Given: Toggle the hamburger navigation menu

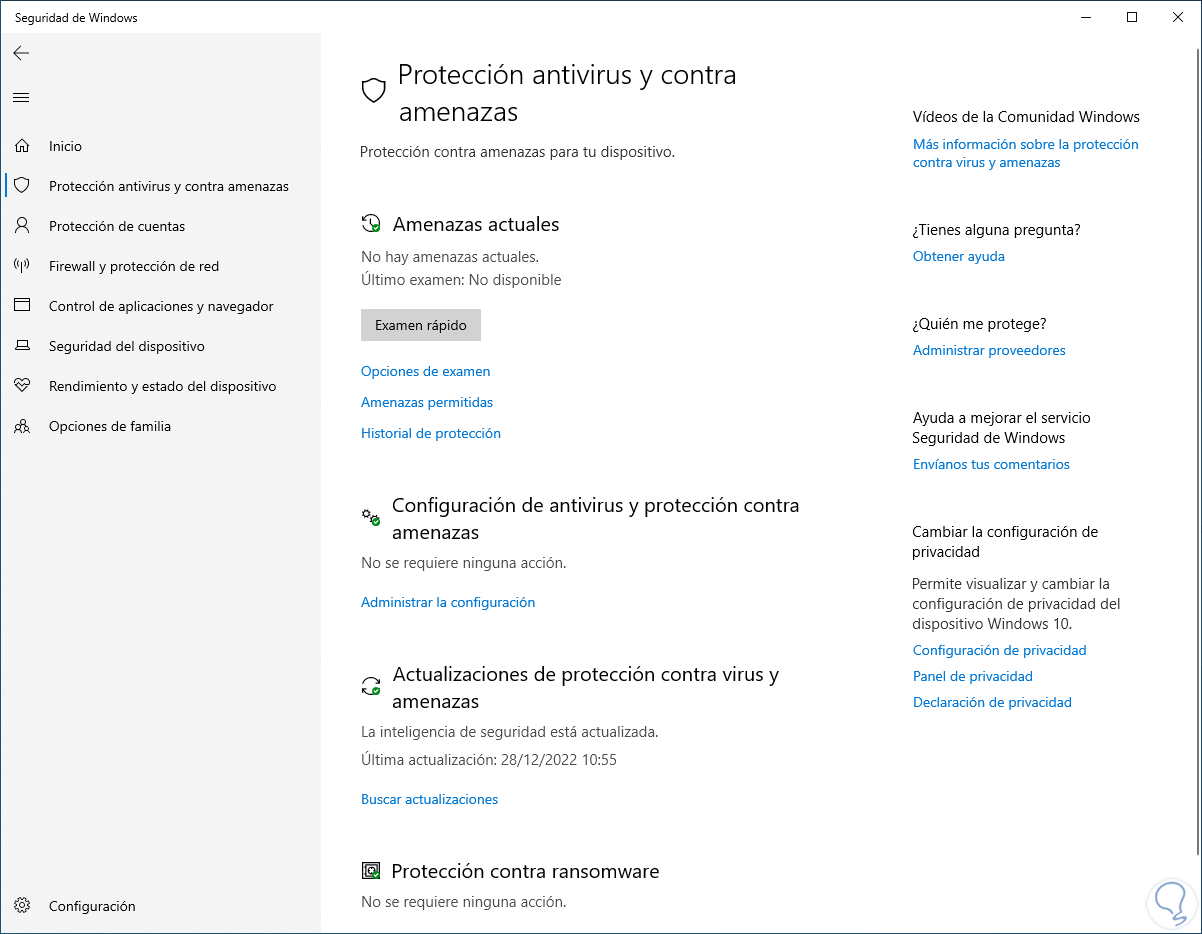Looking at the screenshot, I should pyautogui.click(x=21, y=97).
